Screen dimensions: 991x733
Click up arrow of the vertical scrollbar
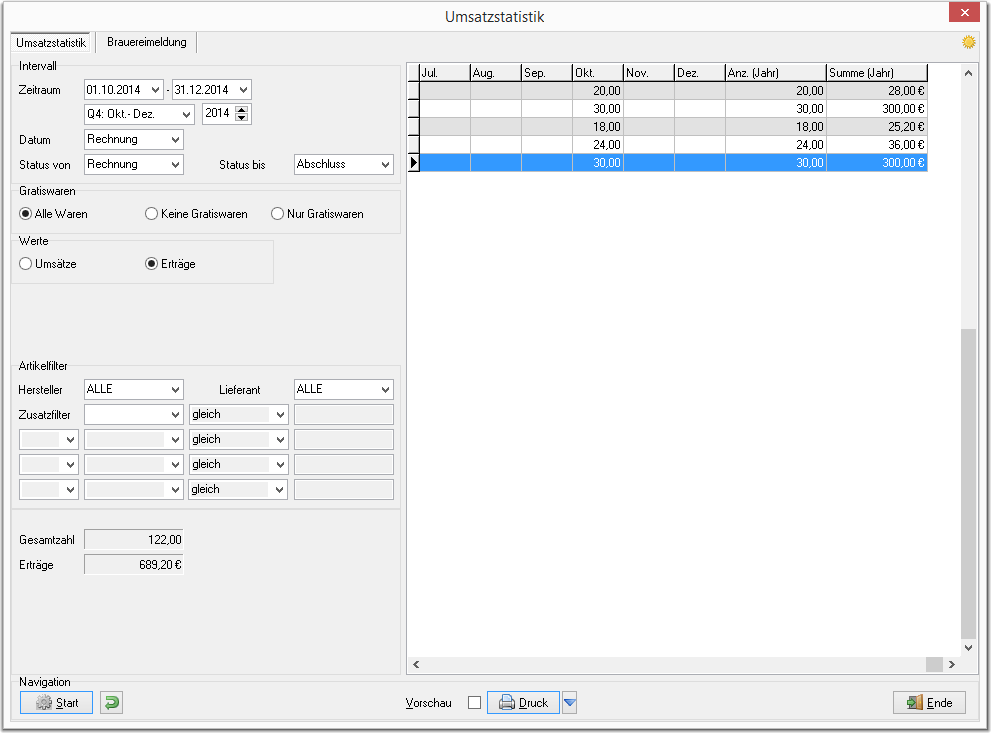click(x=968, y=73)
